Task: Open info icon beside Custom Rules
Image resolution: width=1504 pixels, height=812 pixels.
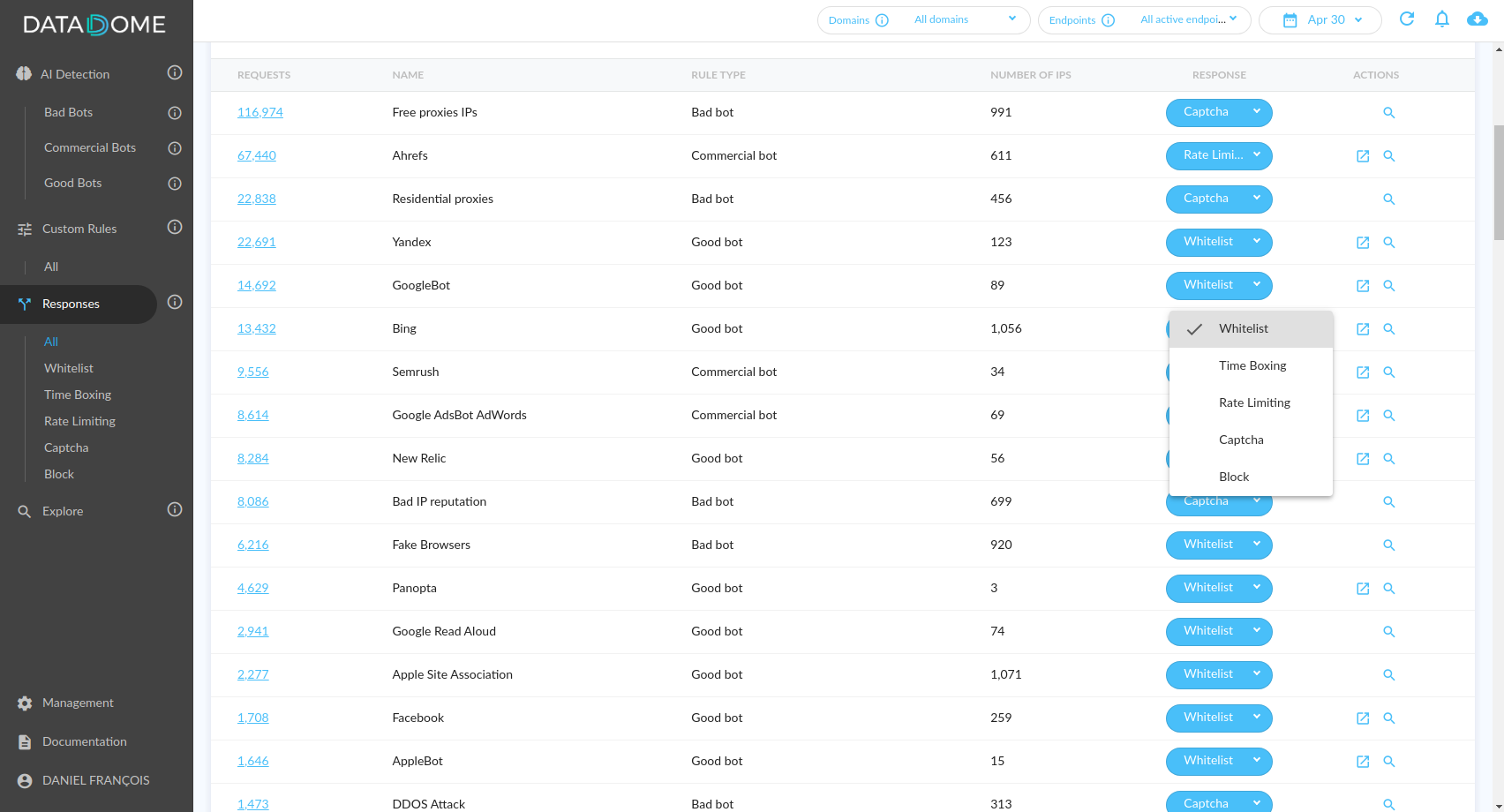Action: click(175, 227)
